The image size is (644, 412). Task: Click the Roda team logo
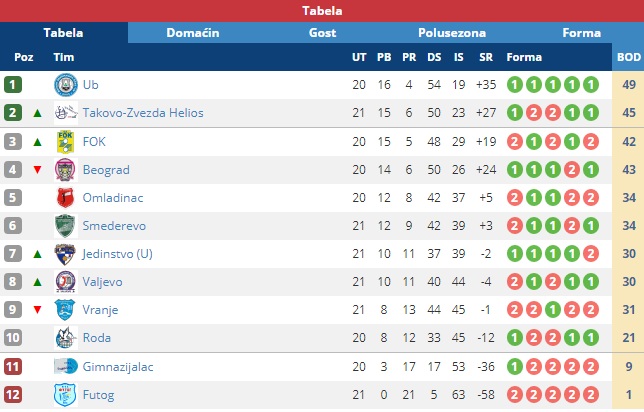(66, 338)
